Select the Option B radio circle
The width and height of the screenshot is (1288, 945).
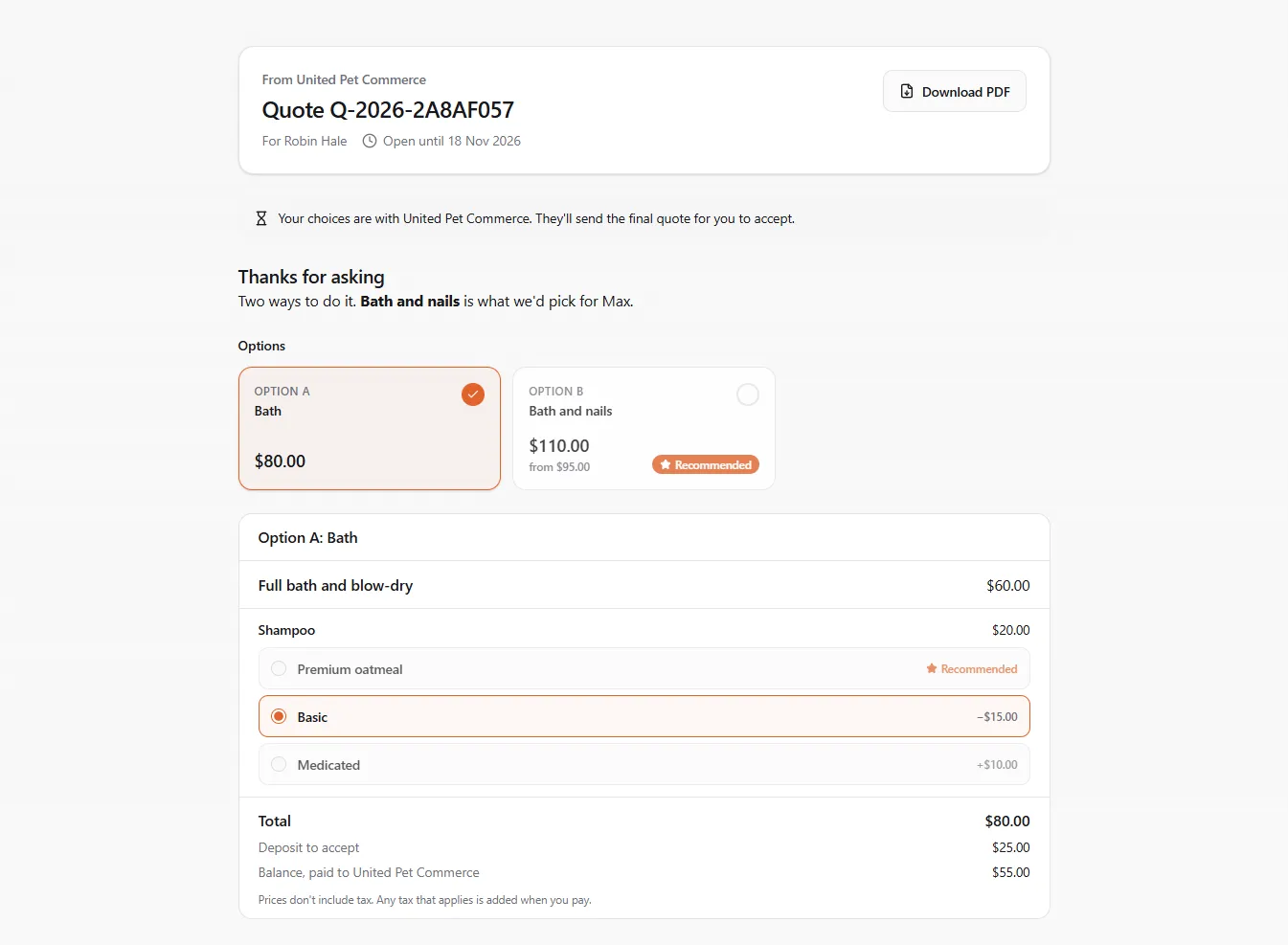point(748,394)
